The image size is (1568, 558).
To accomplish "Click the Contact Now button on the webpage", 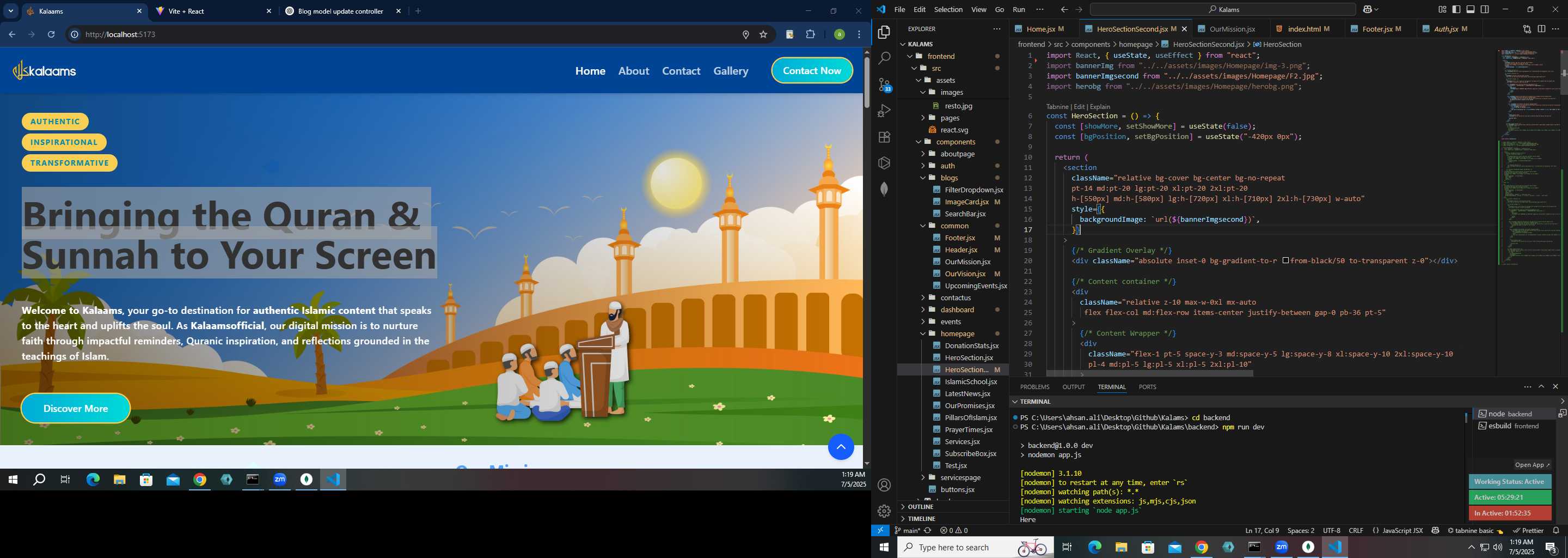I will coord(812,71).
